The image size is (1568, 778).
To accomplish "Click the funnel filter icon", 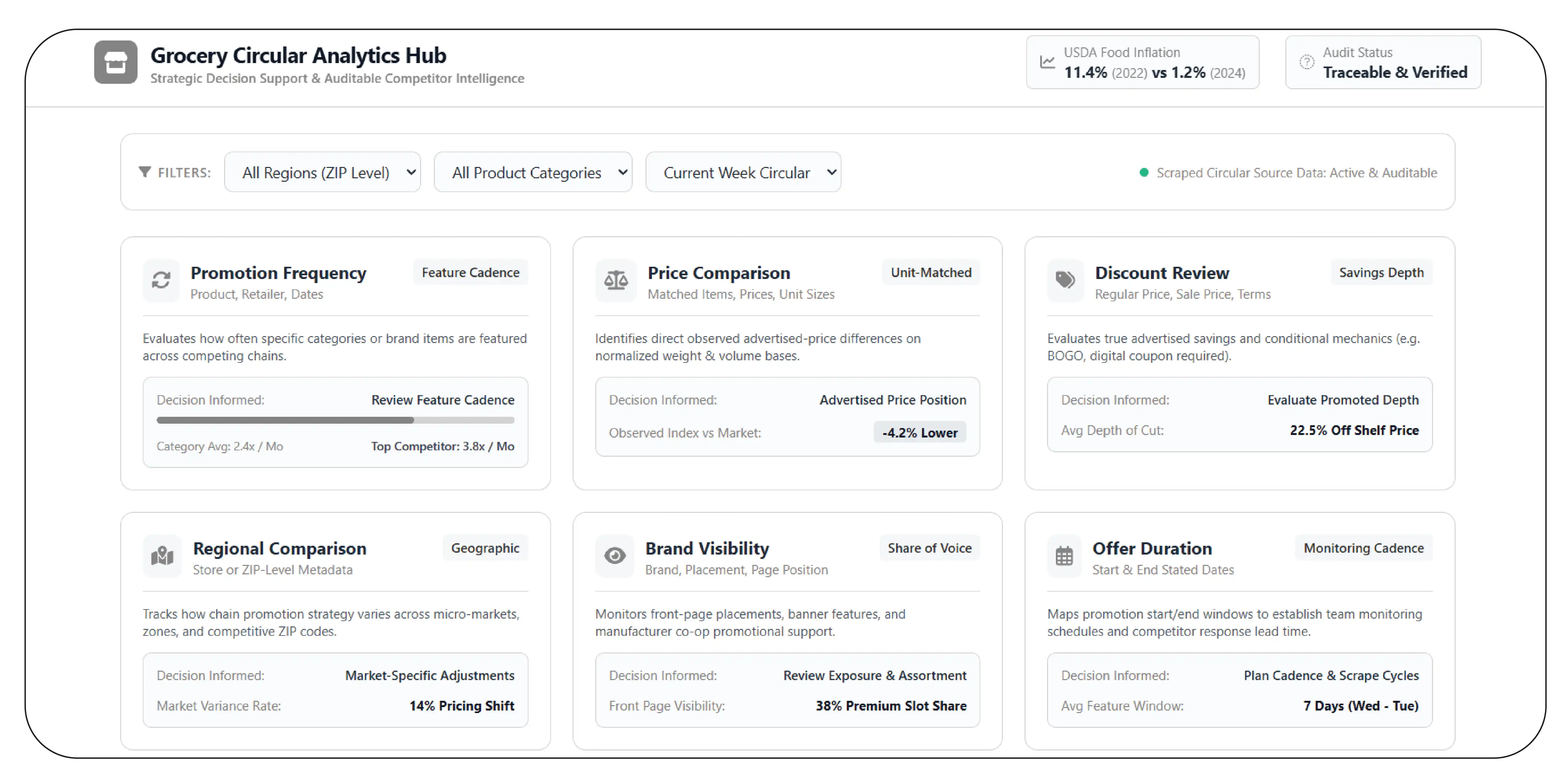I will point(145,172).
